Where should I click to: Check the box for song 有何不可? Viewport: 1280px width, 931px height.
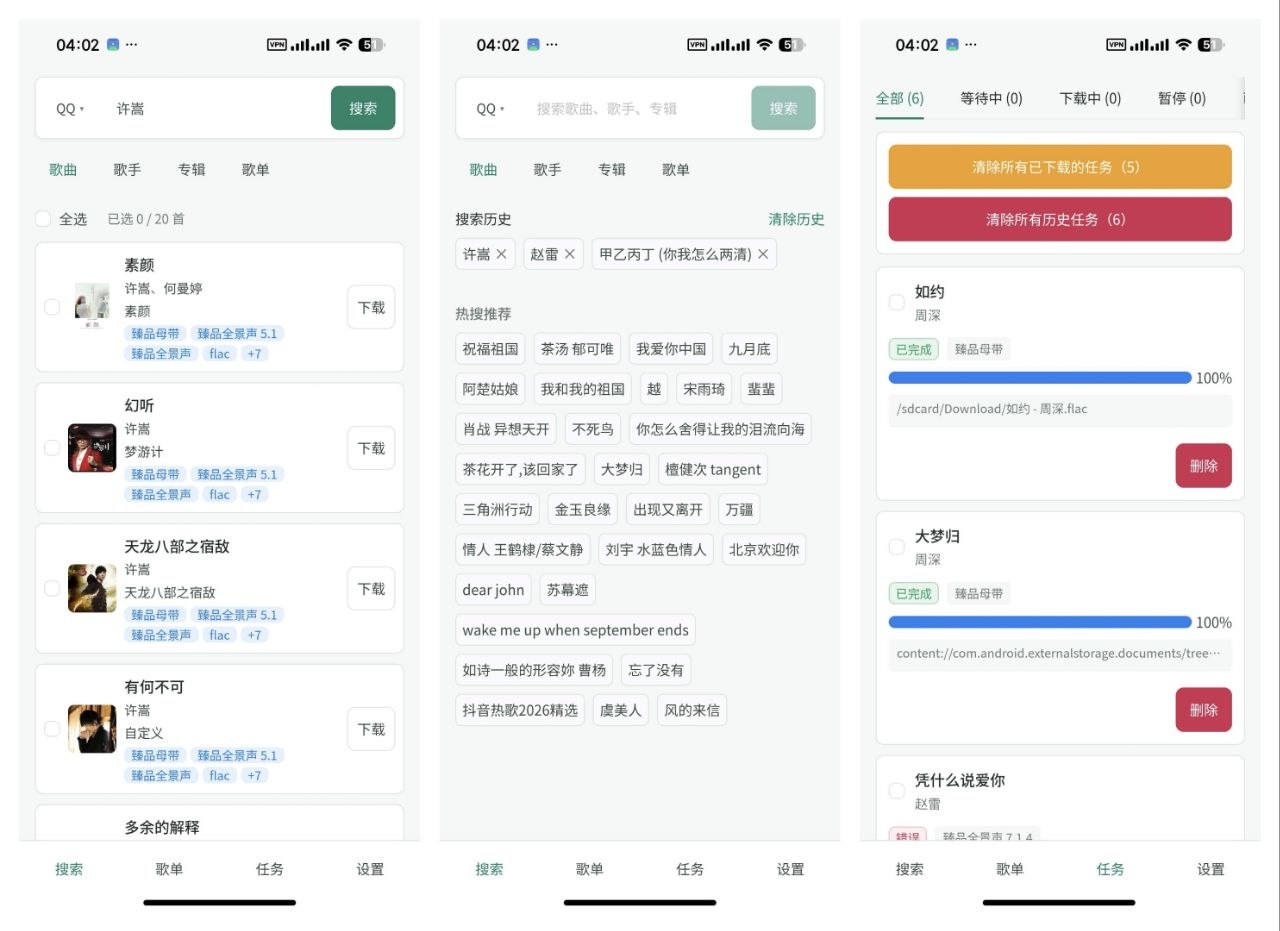tap(52, 729)
